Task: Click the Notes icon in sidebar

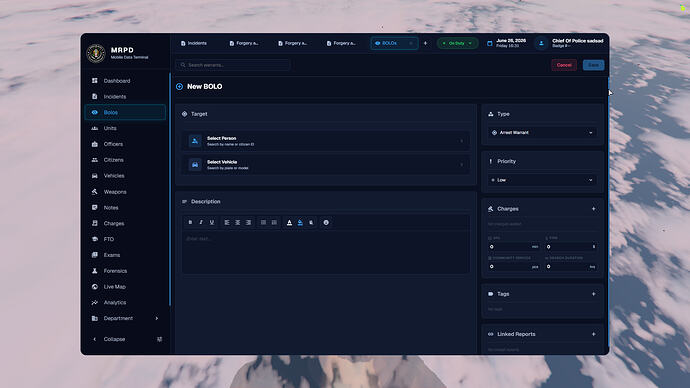Action: (95, 207)
